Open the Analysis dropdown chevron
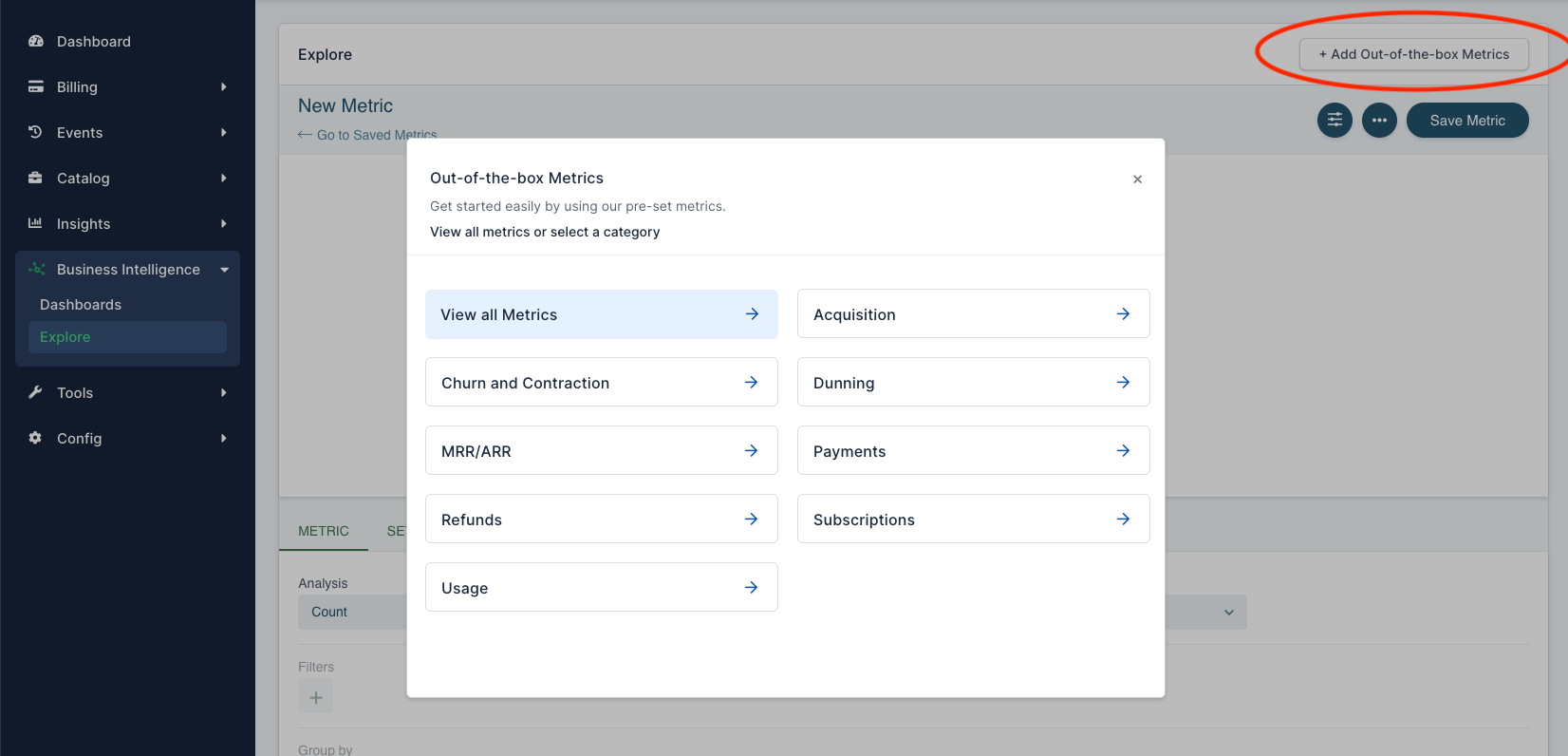 [x=1228, y=613]
